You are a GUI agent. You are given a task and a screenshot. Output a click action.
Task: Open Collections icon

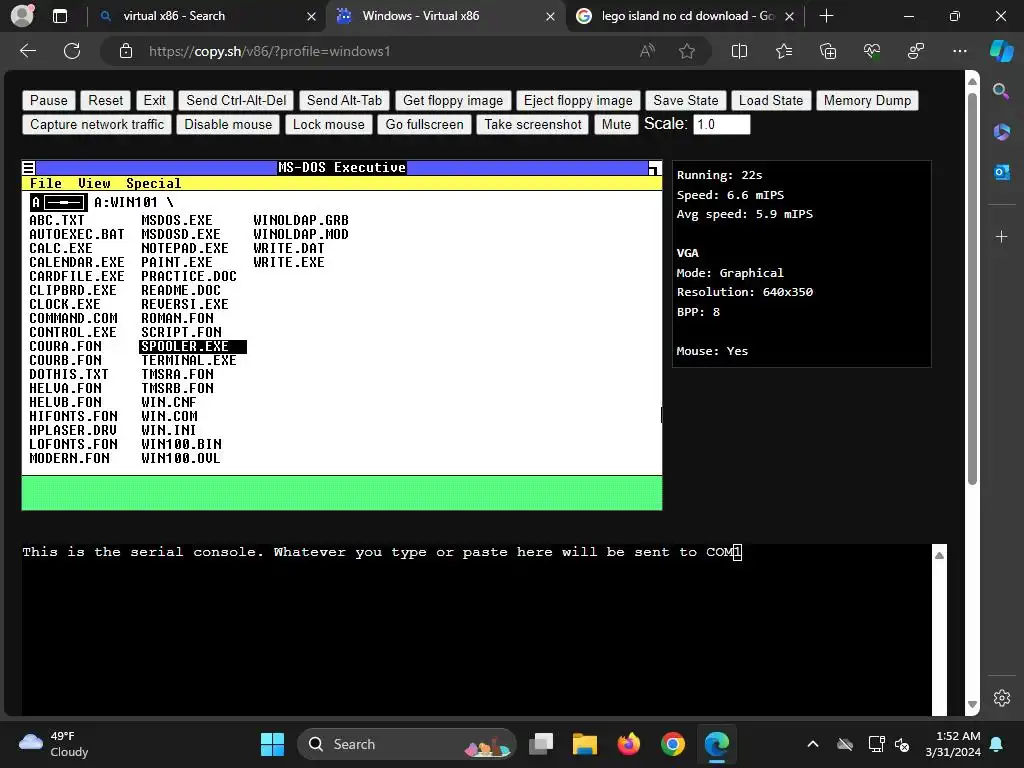click(x=828, y=51)
